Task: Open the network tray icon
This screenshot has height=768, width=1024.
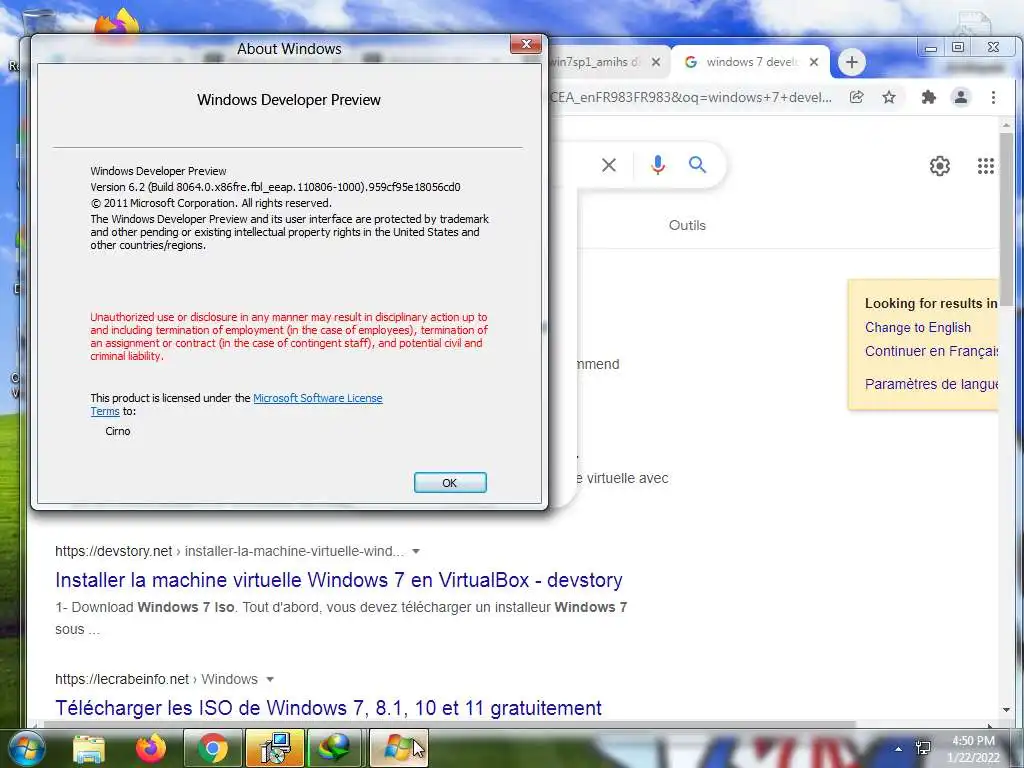Action: pyautogui.click(x=923, y=748)
